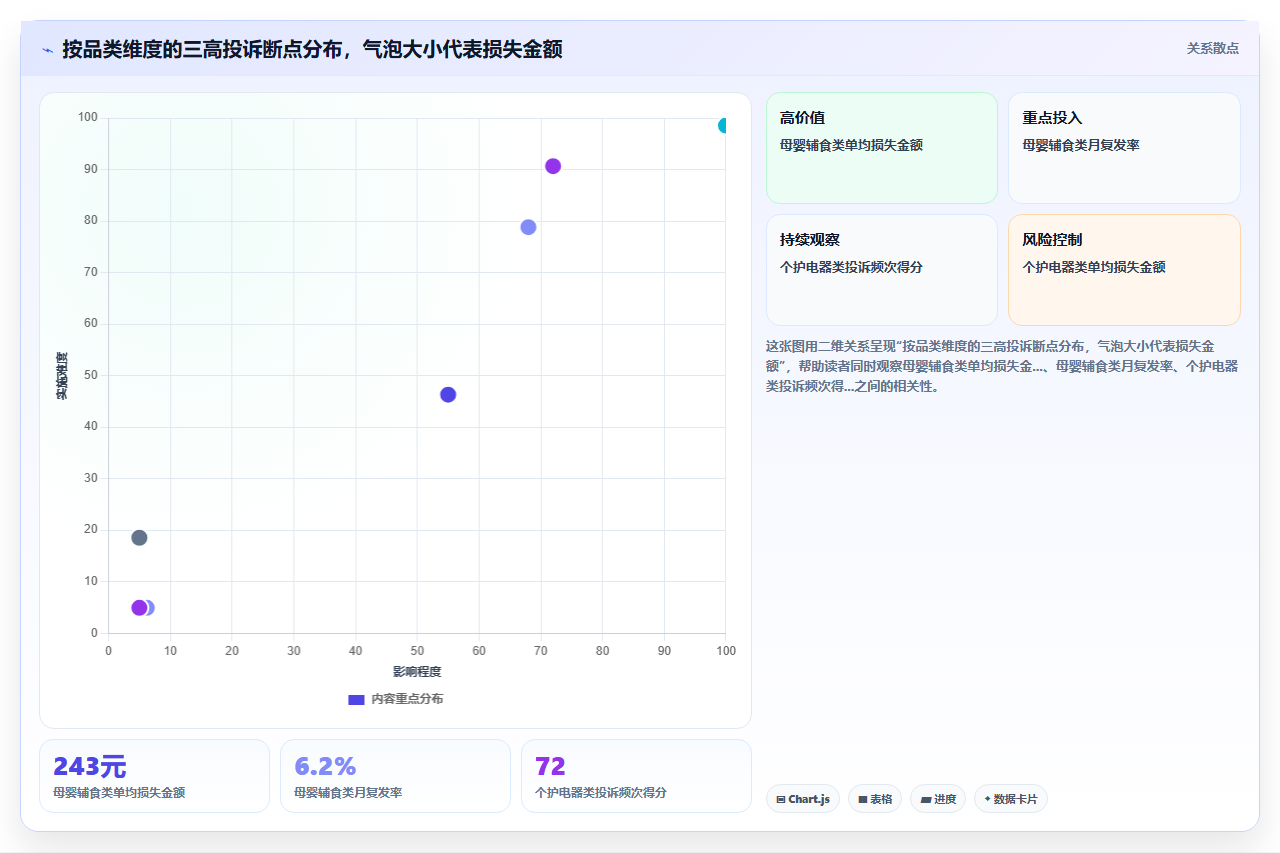Click 母婴辅食类月复发率 under 重点投入
Viewport: 1280px width, 853px height.
point(1081,145)
